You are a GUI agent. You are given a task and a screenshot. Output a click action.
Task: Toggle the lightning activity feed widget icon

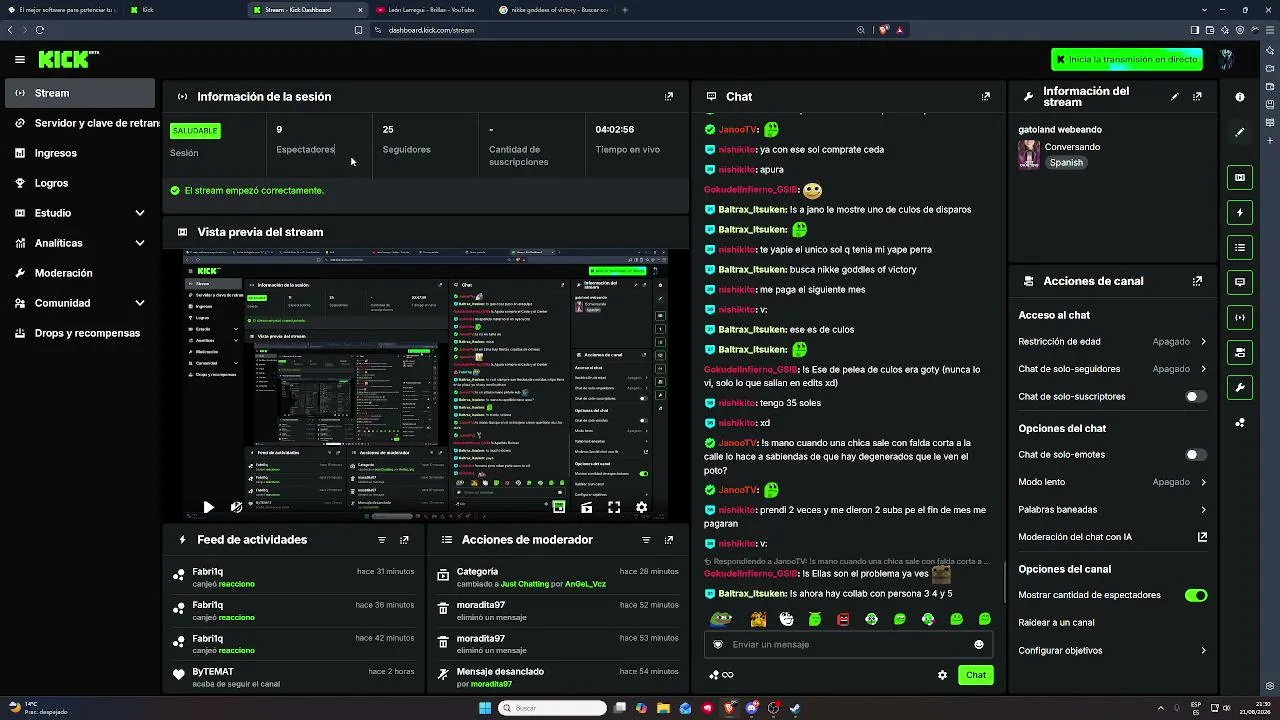tap(1240, 213)
